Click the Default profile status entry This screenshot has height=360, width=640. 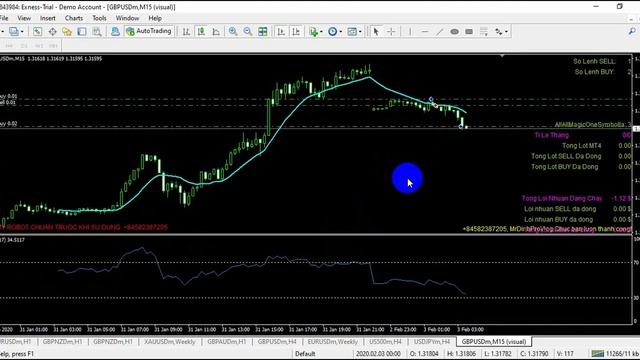(305, 354)
